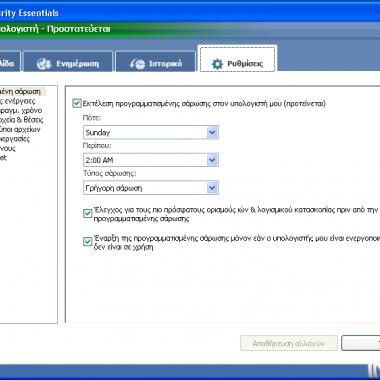
Task: Click the Αποθήκευση αλλαγών button
Action: click(x=289, y=343)
